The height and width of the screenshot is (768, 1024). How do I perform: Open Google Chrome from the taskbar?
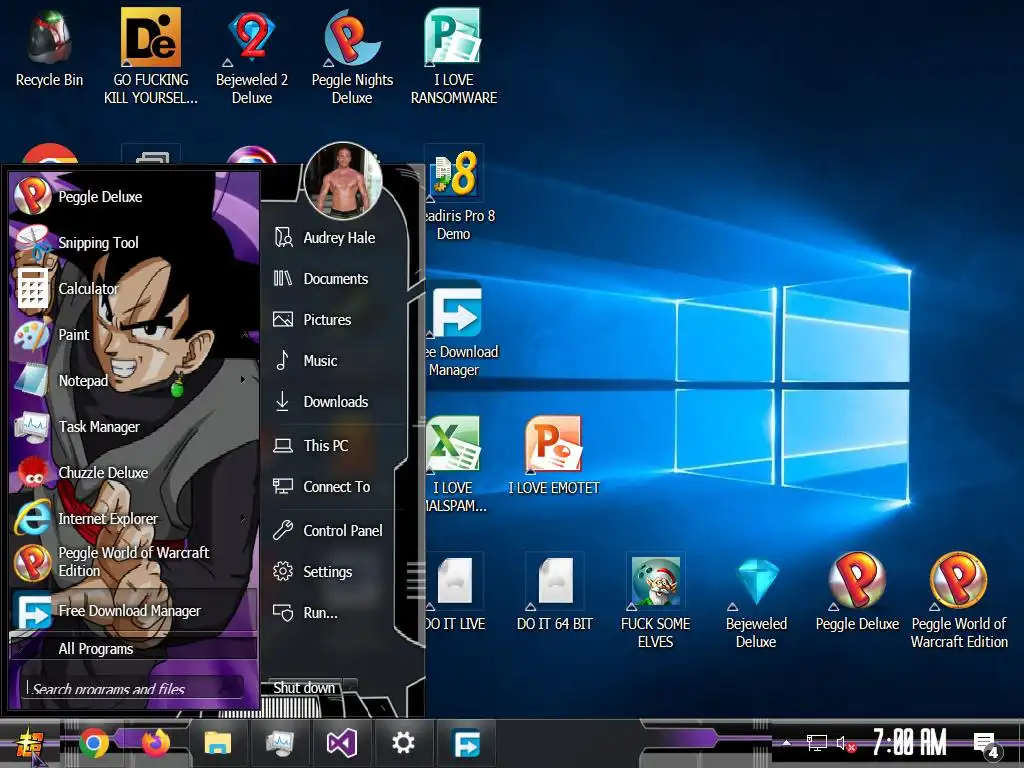tap(94, 743)
